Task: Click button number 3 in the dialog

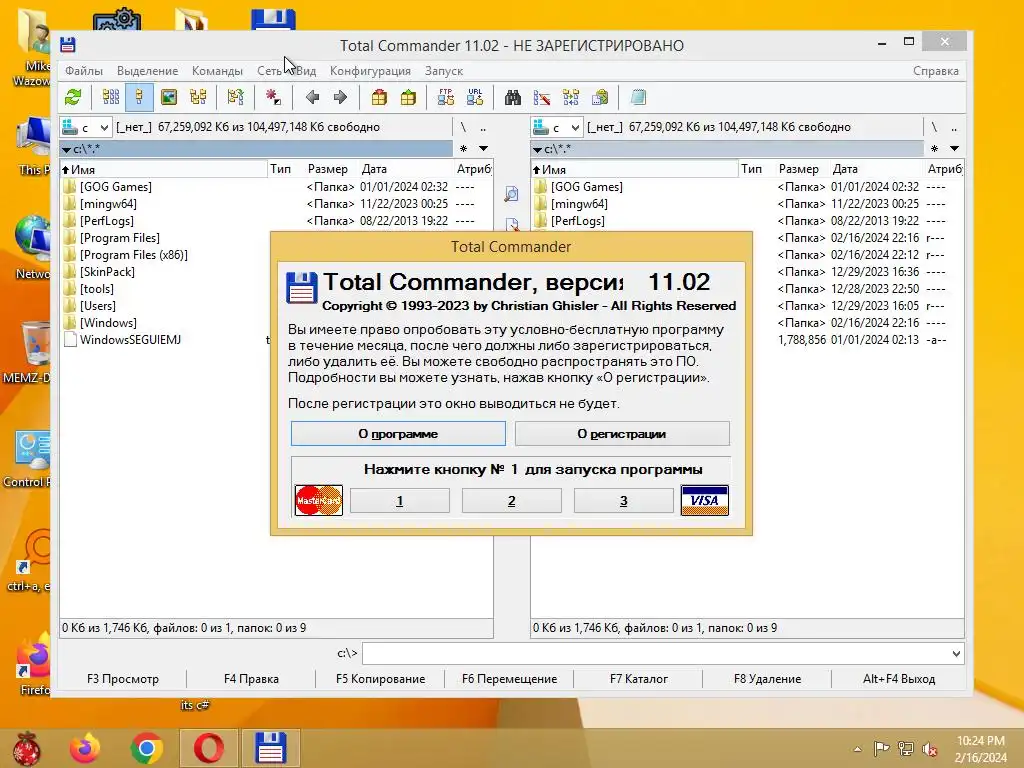Action: pos(624,501)
